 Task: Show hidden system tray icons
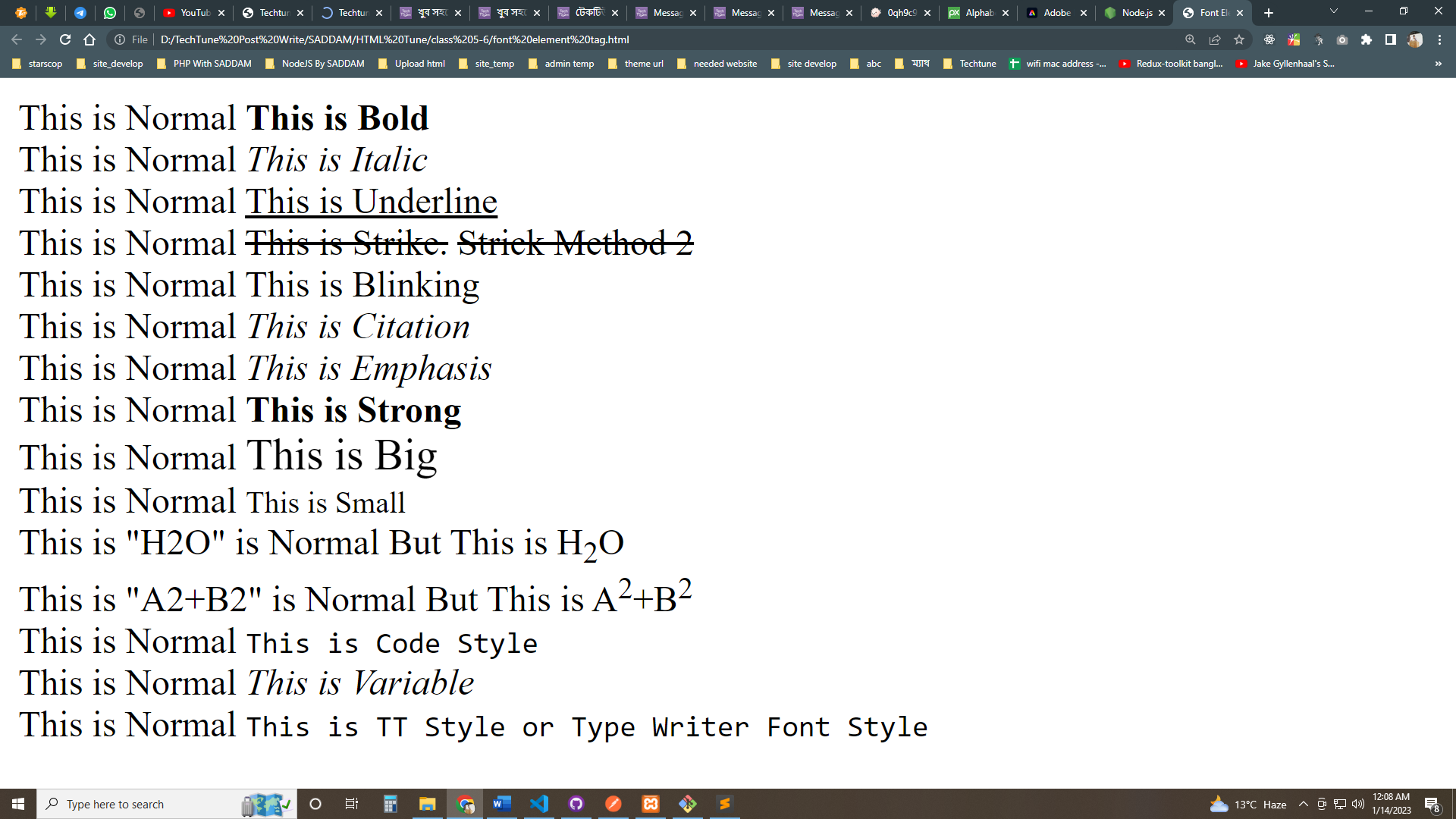click(1303, 804)
